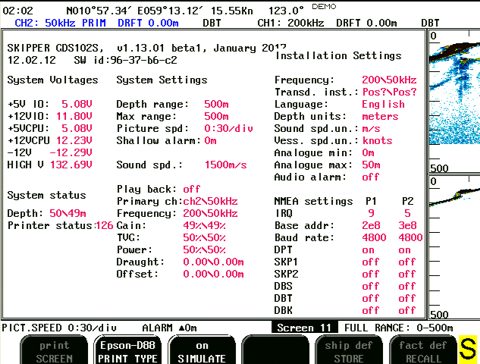Screen dimensions: 480x364
Task: Click the 15.55Kn speed readout
Action: click(x=232, y=11)
